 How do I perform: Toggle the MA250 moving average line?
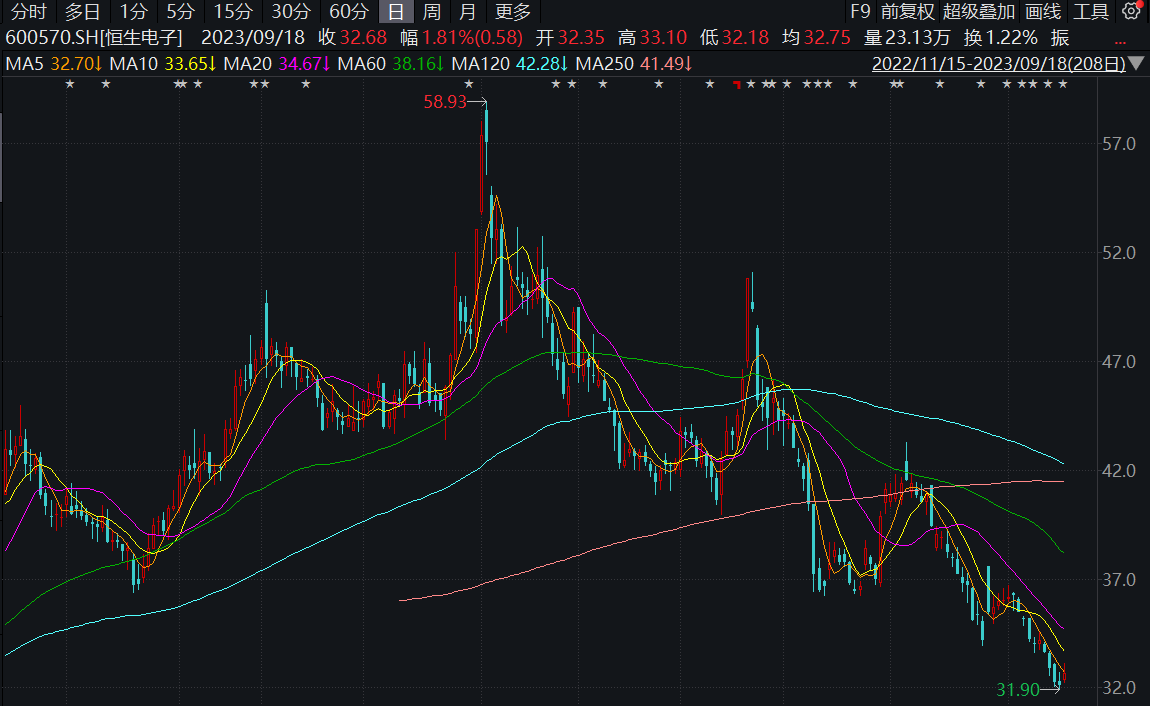pos(636,64)
